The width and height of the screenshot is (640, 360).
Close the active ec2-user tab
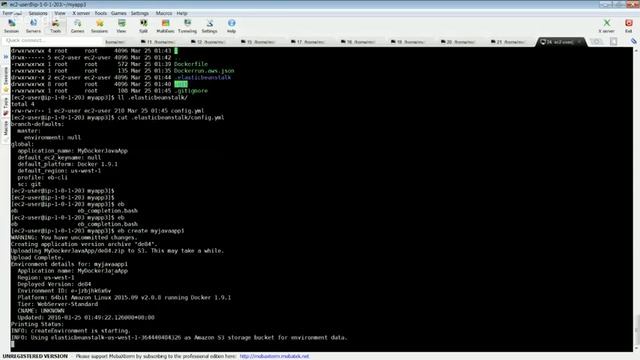(x=580, y=42)
